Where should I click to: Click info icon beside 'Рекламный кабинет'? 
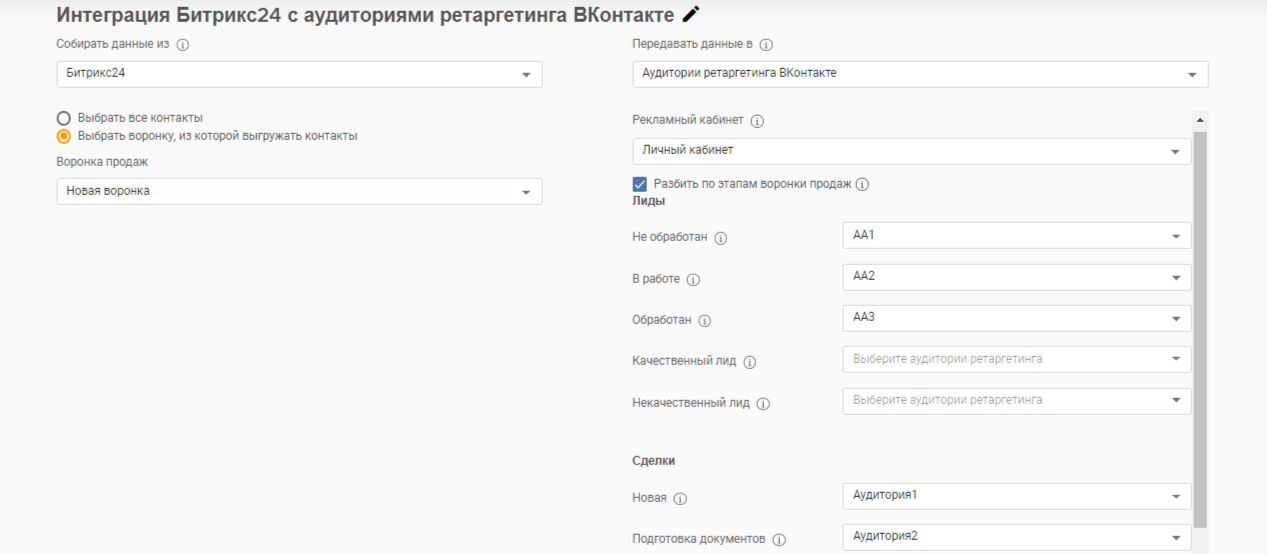(757, 121)
